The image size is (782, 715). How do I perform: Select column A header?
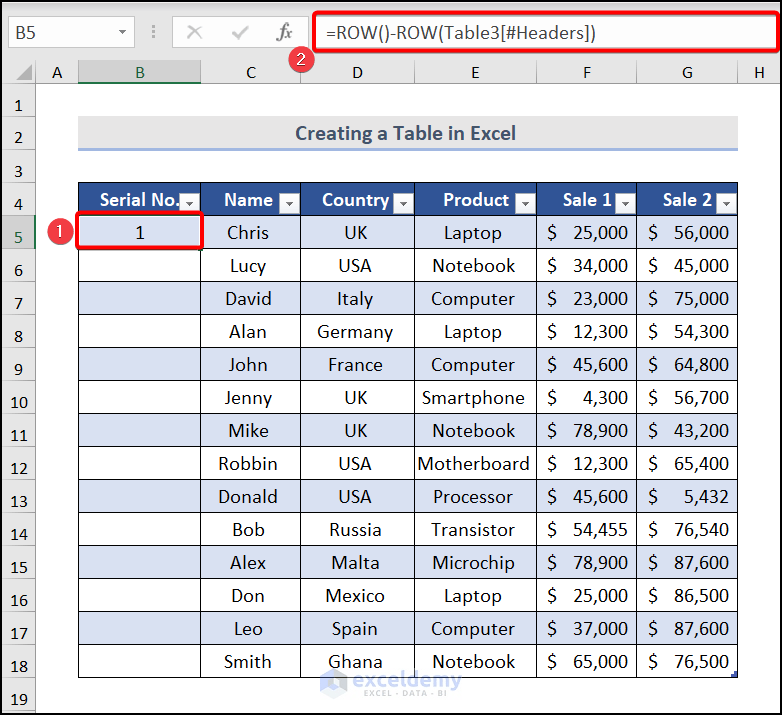pyautogui.click(x=57, y=73)
